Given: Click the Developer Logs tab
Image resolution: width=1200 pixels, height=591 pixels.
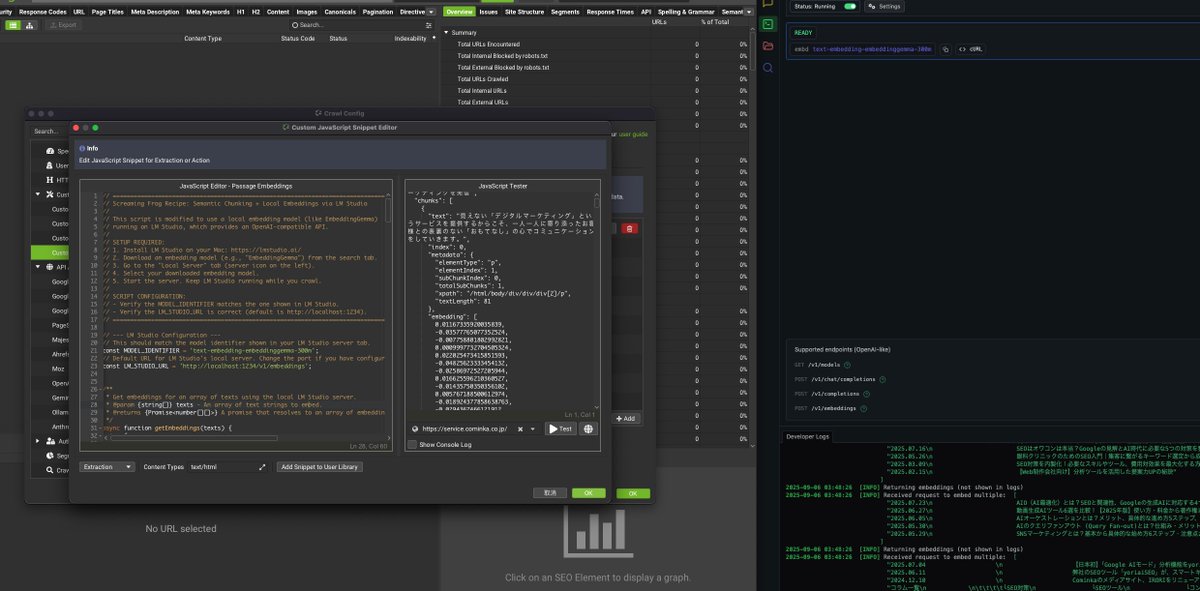Looking at the screenshot, I should point(808,436).
